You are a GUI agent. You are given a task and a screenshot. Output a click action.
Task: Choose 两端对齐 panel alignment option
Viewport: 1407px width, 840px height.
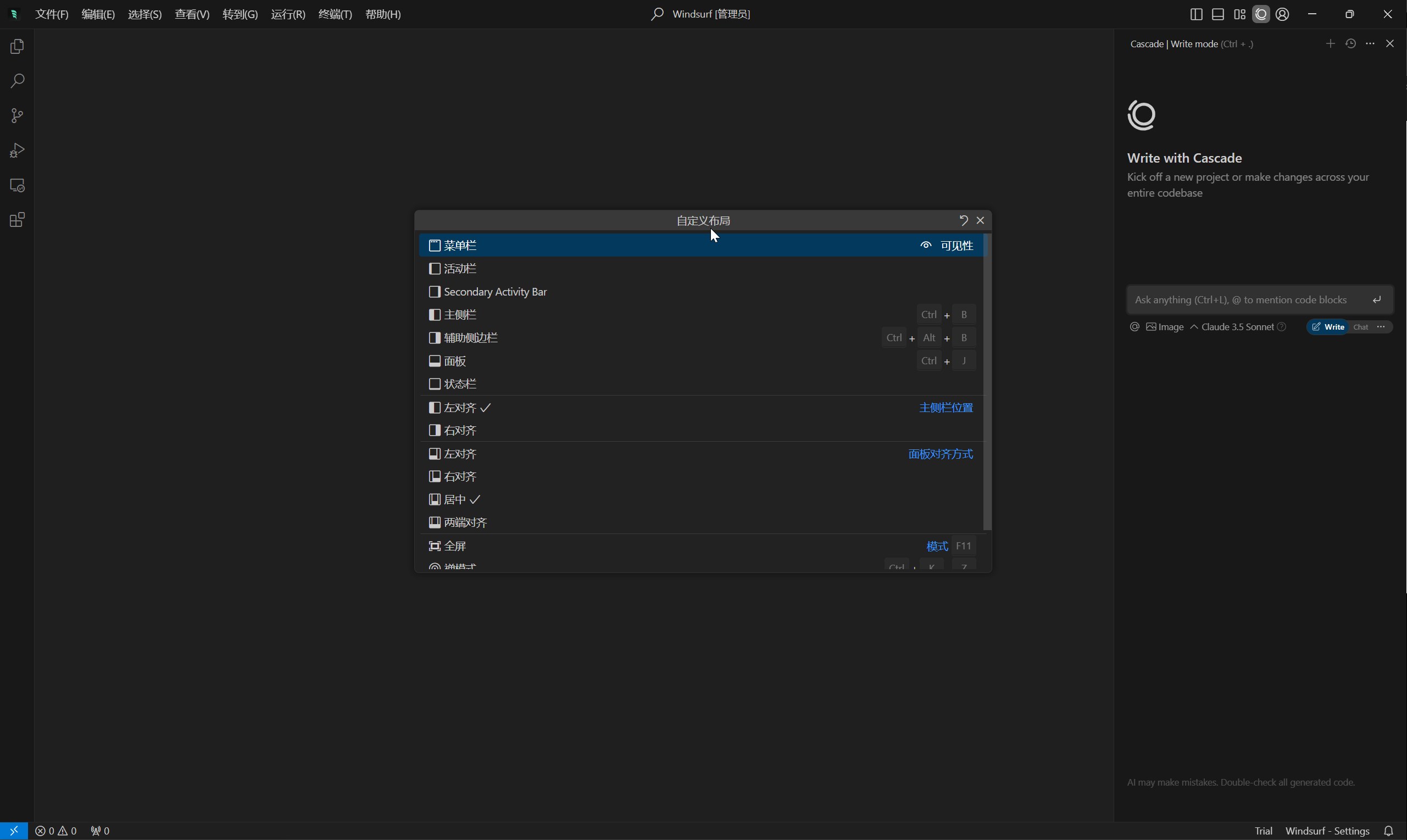point(465,522)
